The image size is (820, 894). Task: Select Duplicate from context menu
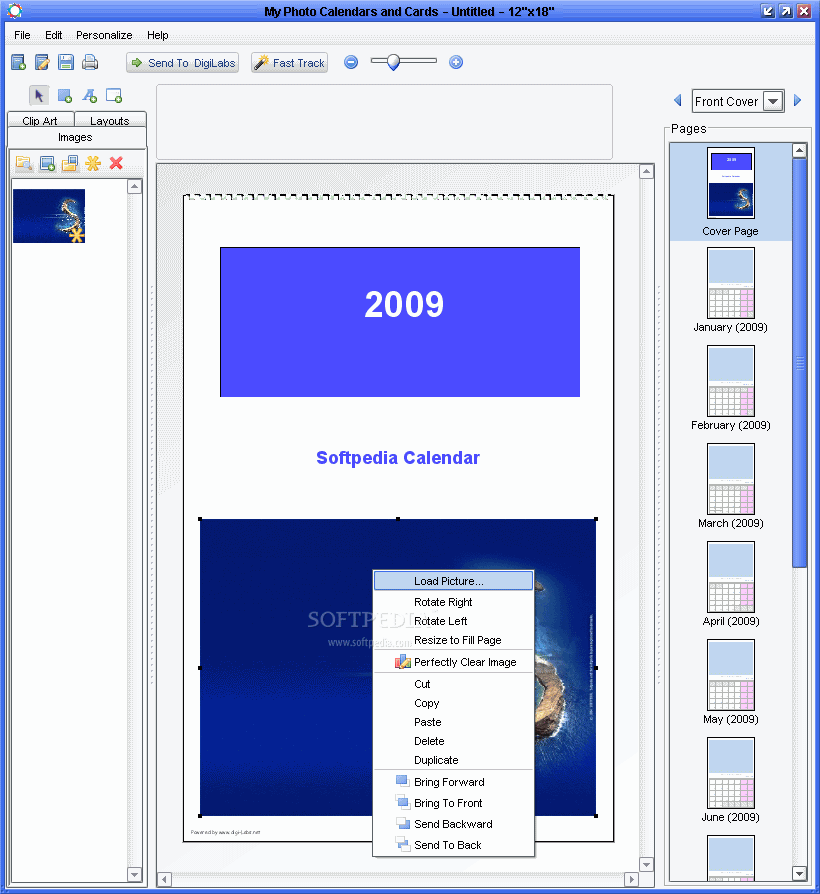[x=453, y=760]
